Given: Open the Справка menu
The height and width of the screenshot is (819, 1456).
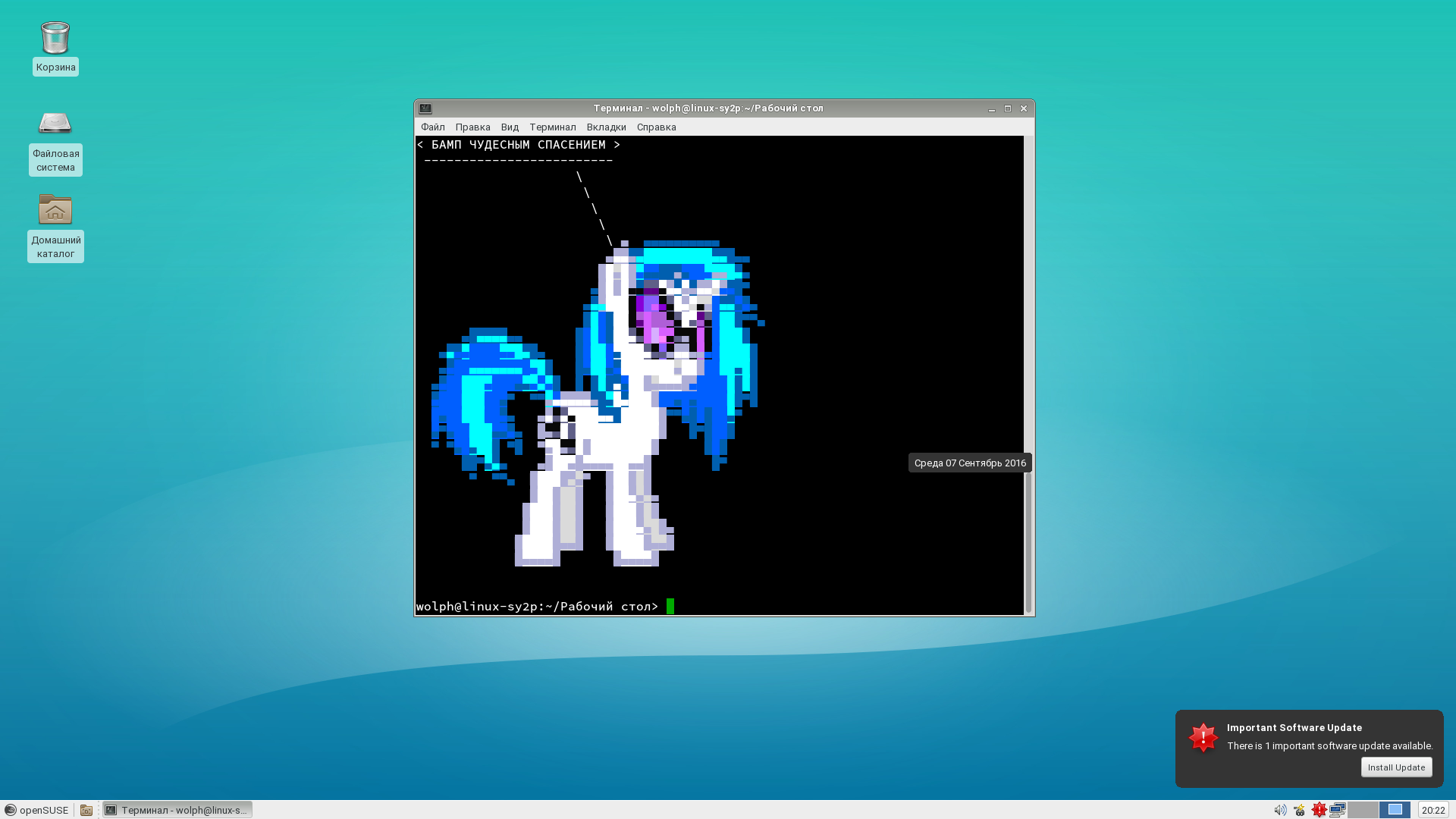Looking at the screenshot, I should pos(657,127).
